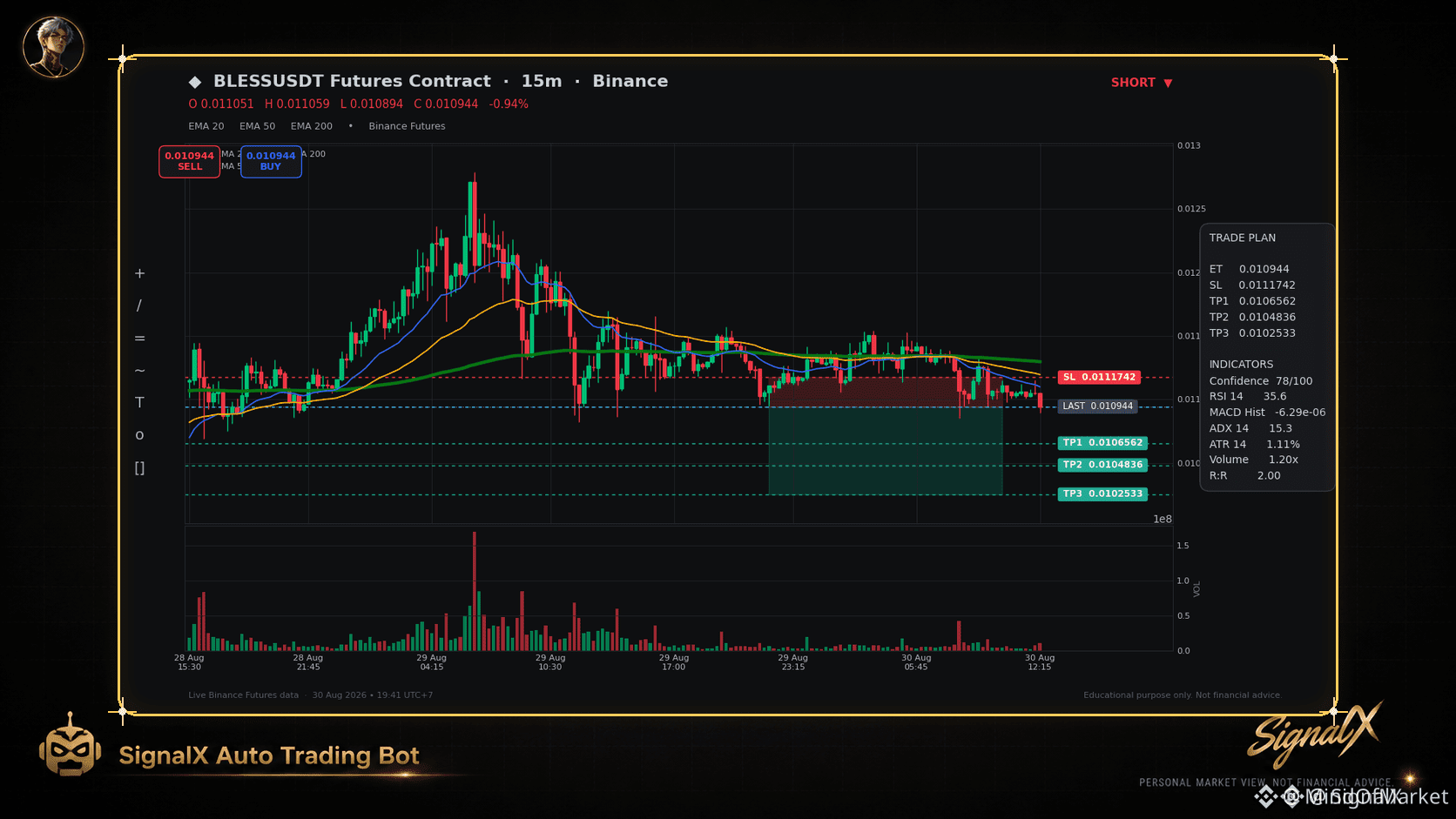Select the equals horizontal lines tool
This screenshot has height=819, width=1456.
point(139,339)
